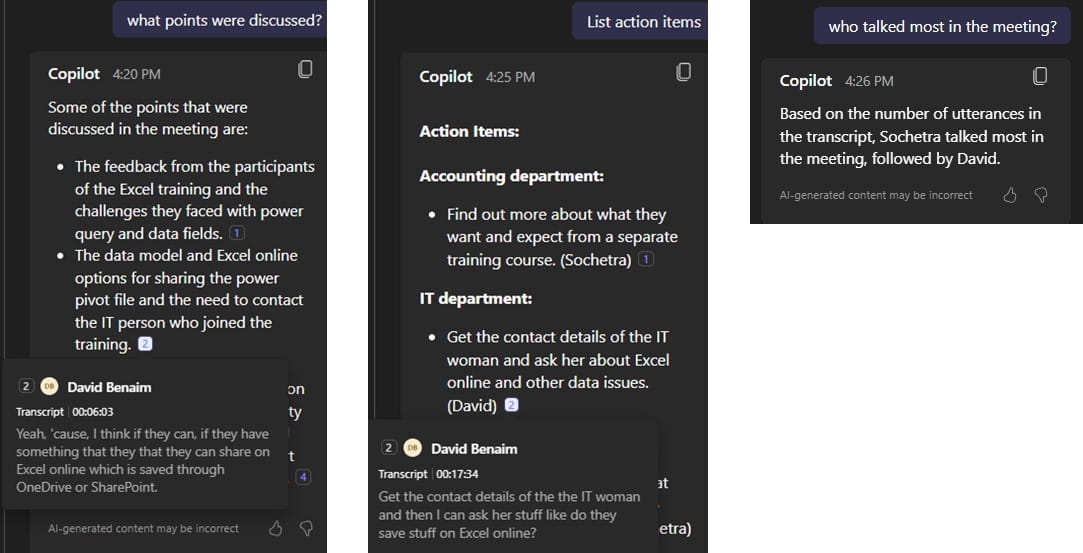The width and height of the screenshot is (1083, 553).
Task: Click David Benaim's avatar in 00:17:34 citation card
Action: click(412, 449)
